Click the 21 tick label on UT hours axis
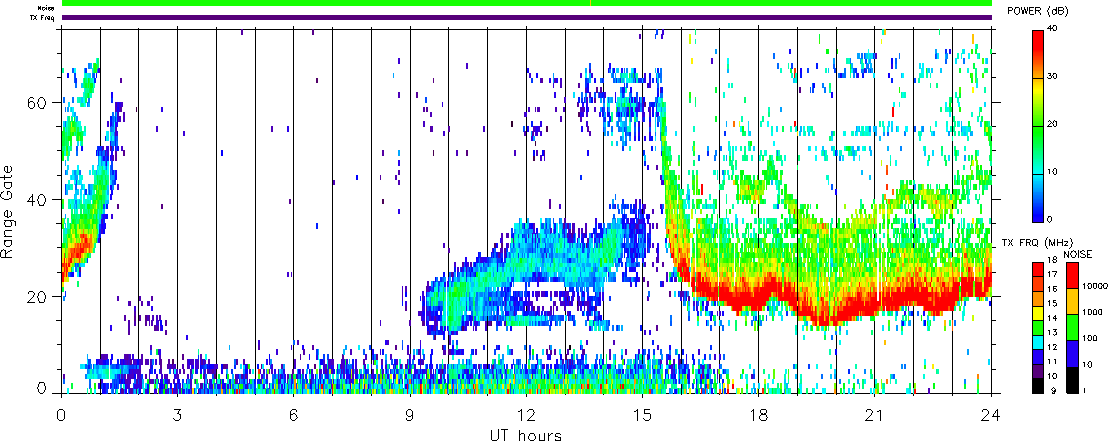The height and width of the screenshot is (441, 1108). [x=875, y=415]
